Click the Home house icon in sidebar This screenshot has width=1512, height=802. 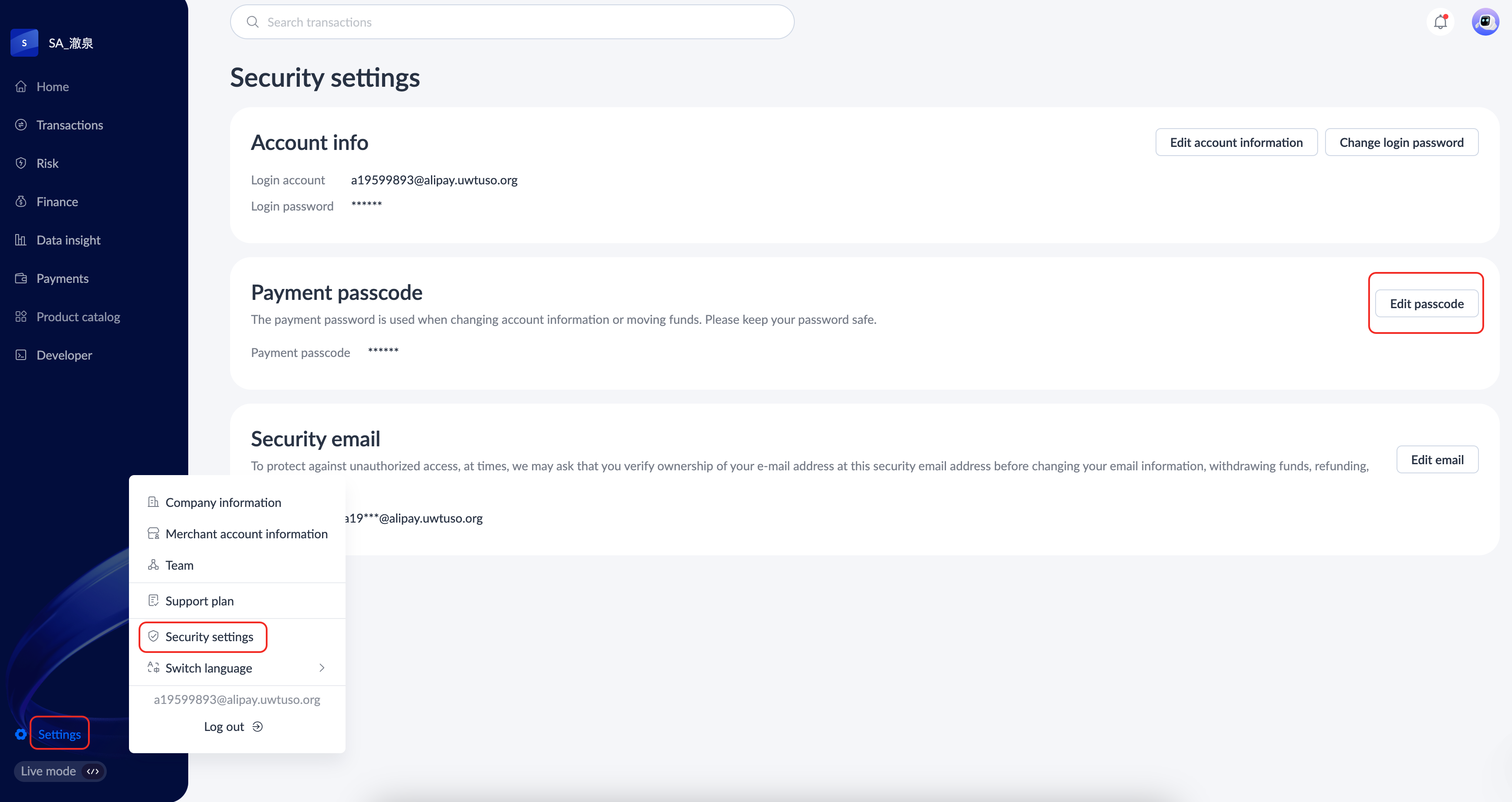point(21,87)
